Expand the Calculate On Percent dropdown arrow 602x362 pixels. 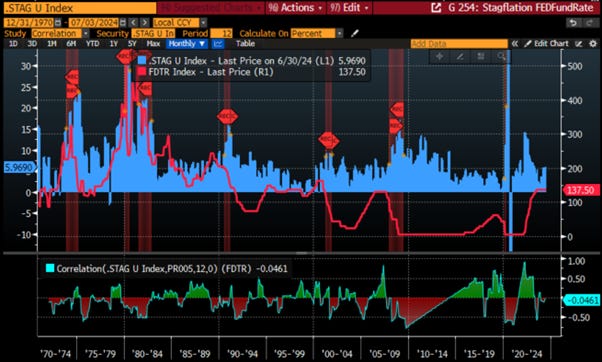click(339, 33)
